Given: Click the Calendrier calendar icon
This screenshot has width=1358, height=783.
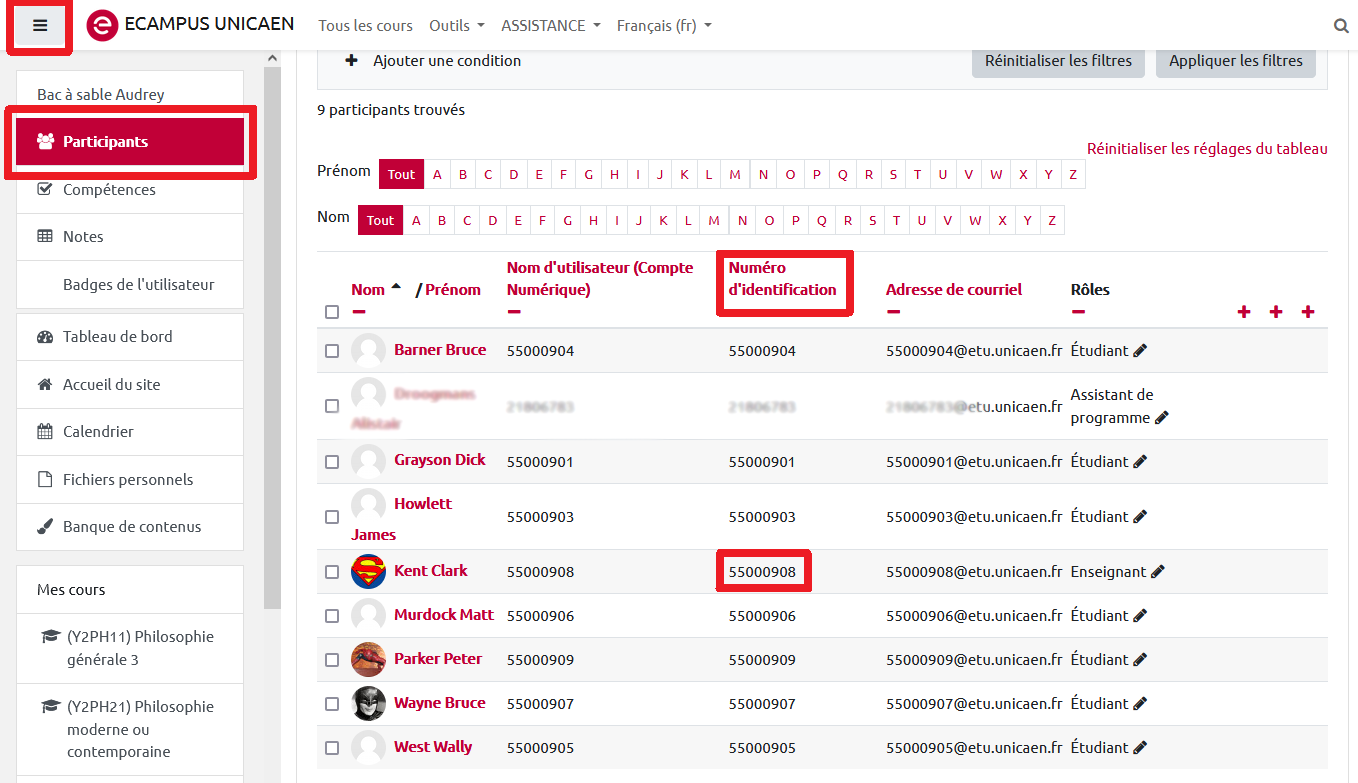Looking at the screenshot, I should pyautogui.click(x=45, y=432).
